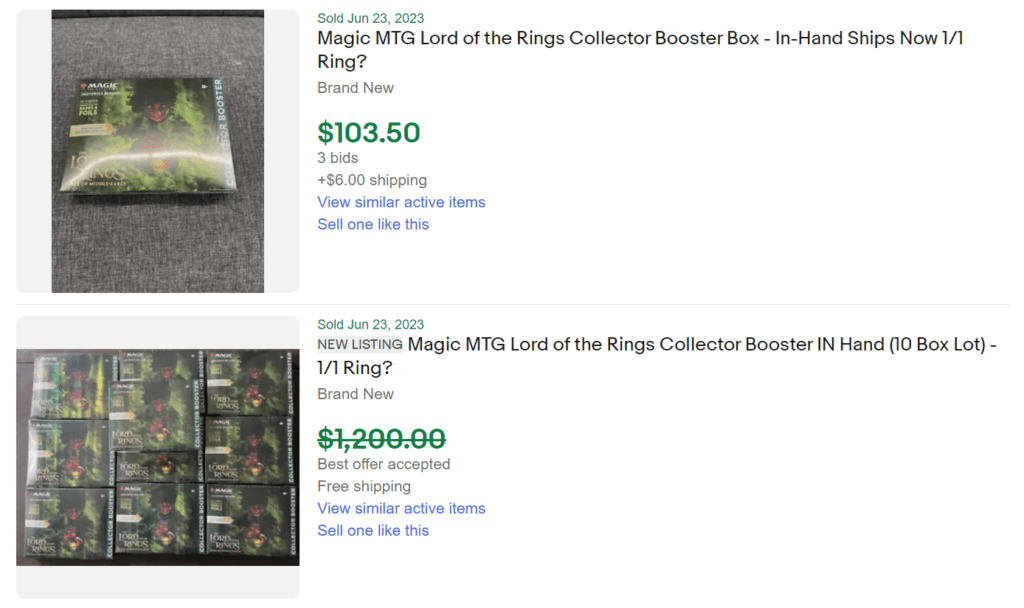Click Brand New condition on first listing
Image resolution: width=1024 pixels, height=608 pixels.
[x=355, y=88]
